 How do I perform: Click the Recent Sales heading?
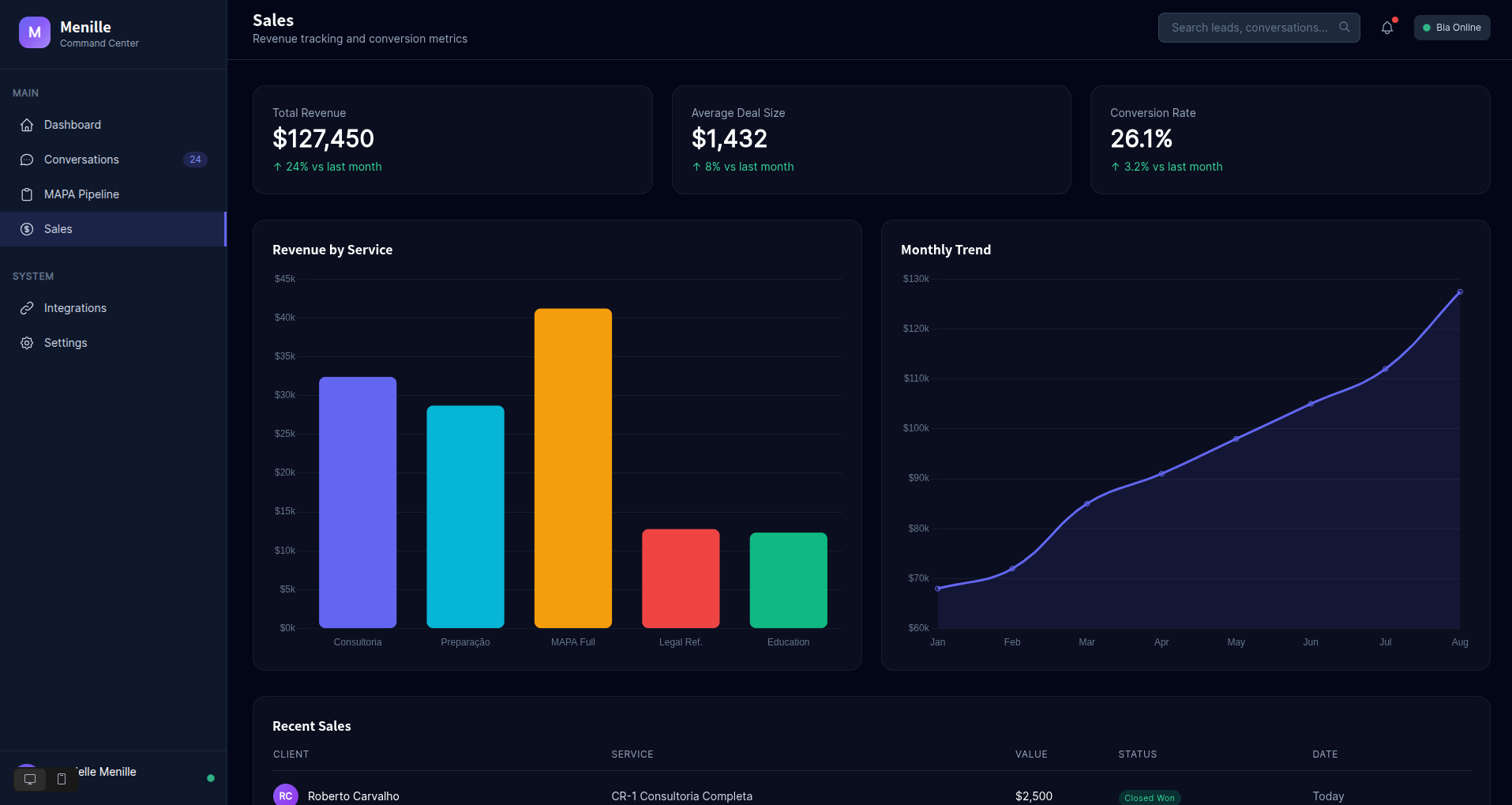312,726
